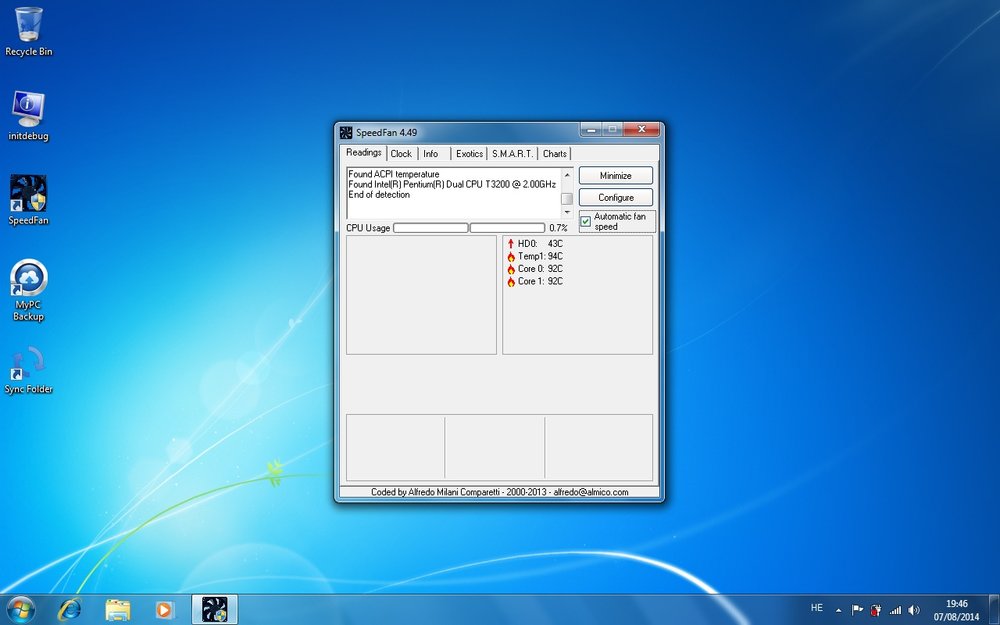Switch to the Clock tab
The height and width of the screenshot is (625, 1000).
click(401, 154)
